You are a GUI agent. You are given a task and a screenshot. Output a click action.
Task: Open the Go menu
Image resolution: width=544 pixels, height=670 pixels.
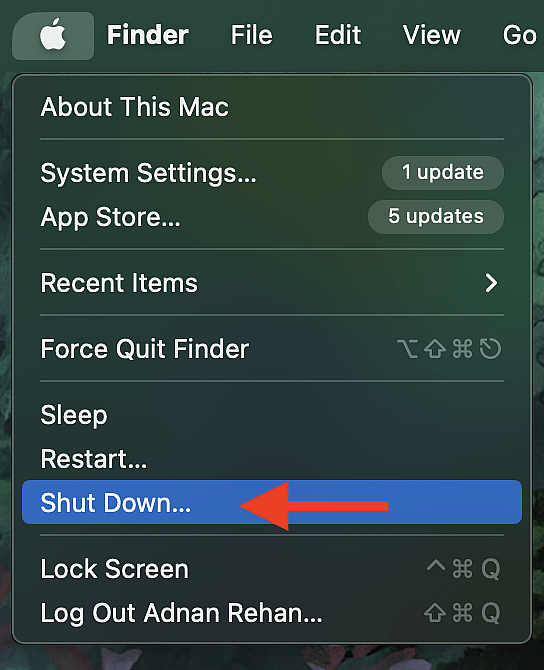(x=519, y=35)
